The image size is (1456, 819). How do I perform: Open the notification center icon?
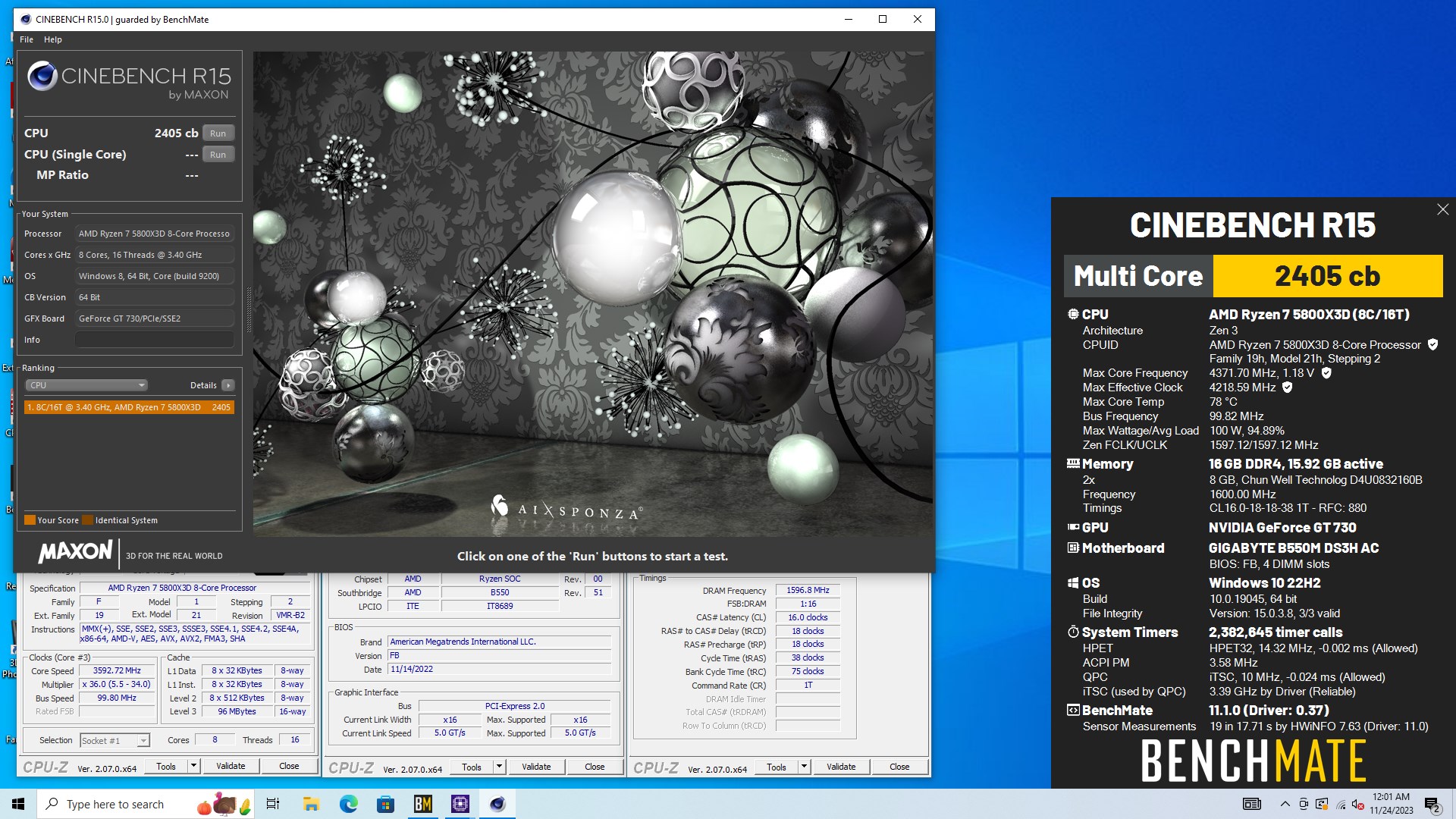tap(1432, 804)
